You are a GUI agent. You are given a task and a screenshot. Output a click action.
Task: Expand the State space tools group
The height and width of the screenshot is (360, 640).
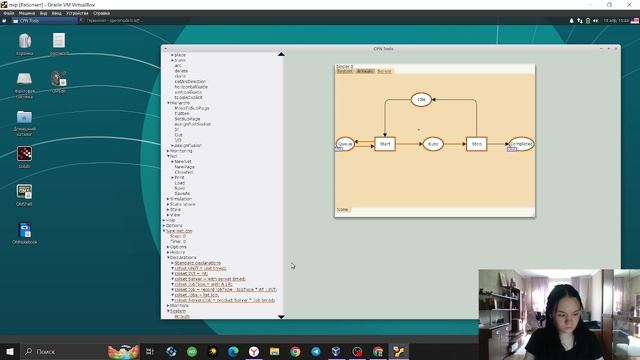168,204
